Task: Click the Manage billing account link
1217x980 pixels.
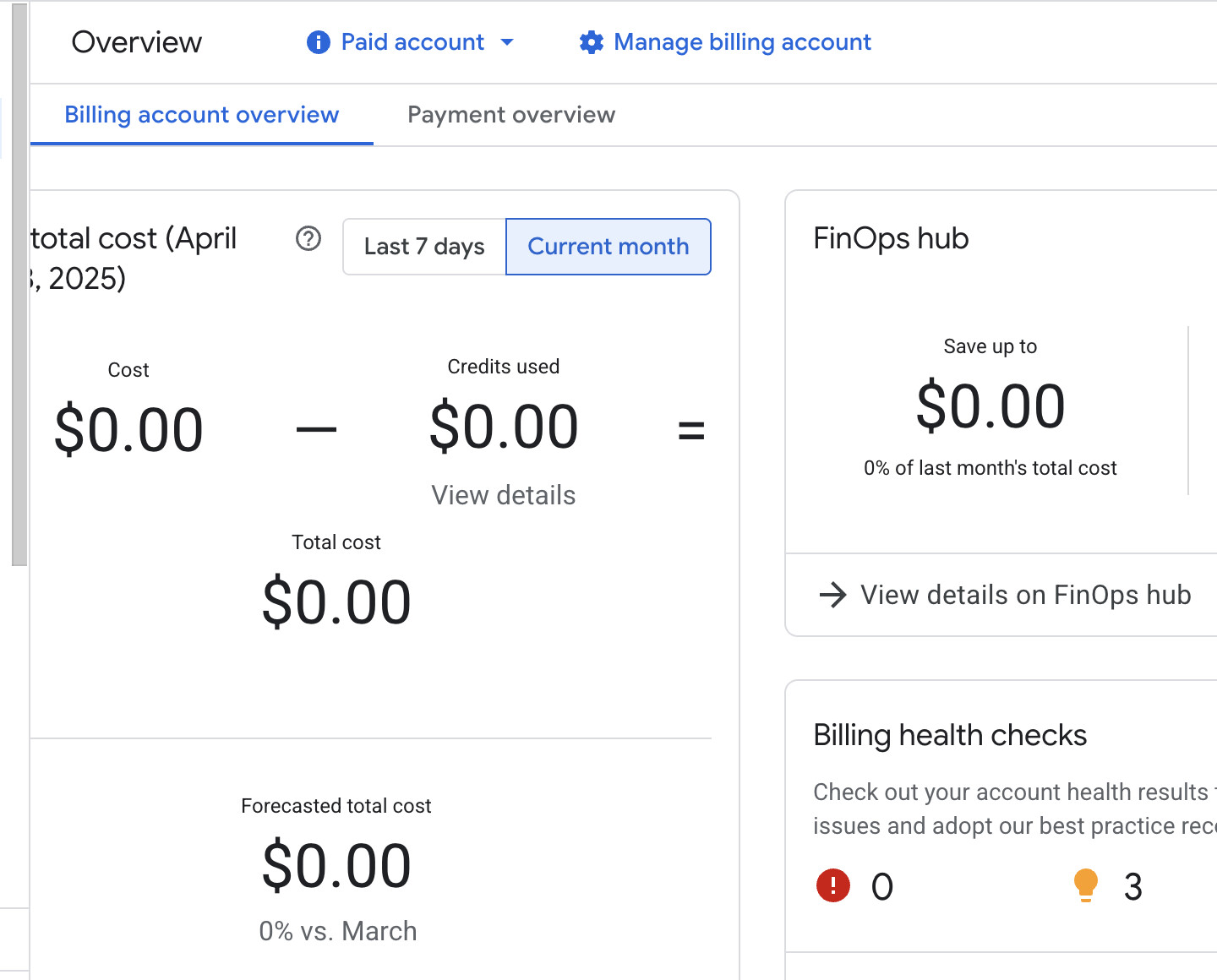Action: click(x=742, y=42)
